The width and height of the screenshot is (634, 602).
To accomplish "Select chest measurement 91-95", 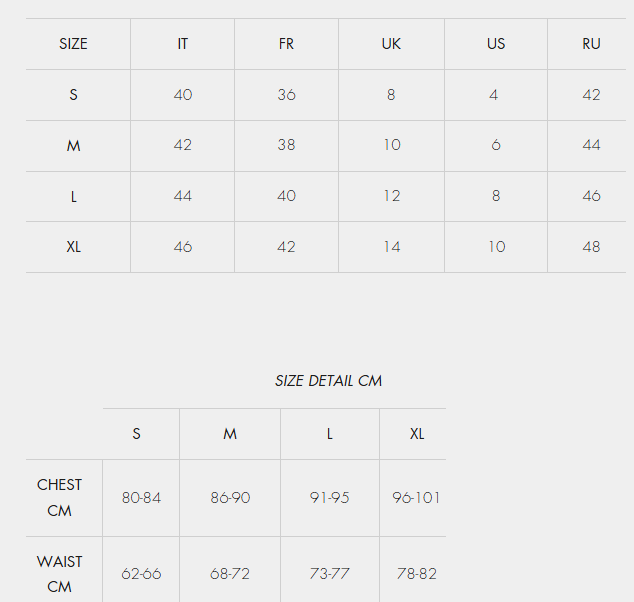I will pos(329,497).
